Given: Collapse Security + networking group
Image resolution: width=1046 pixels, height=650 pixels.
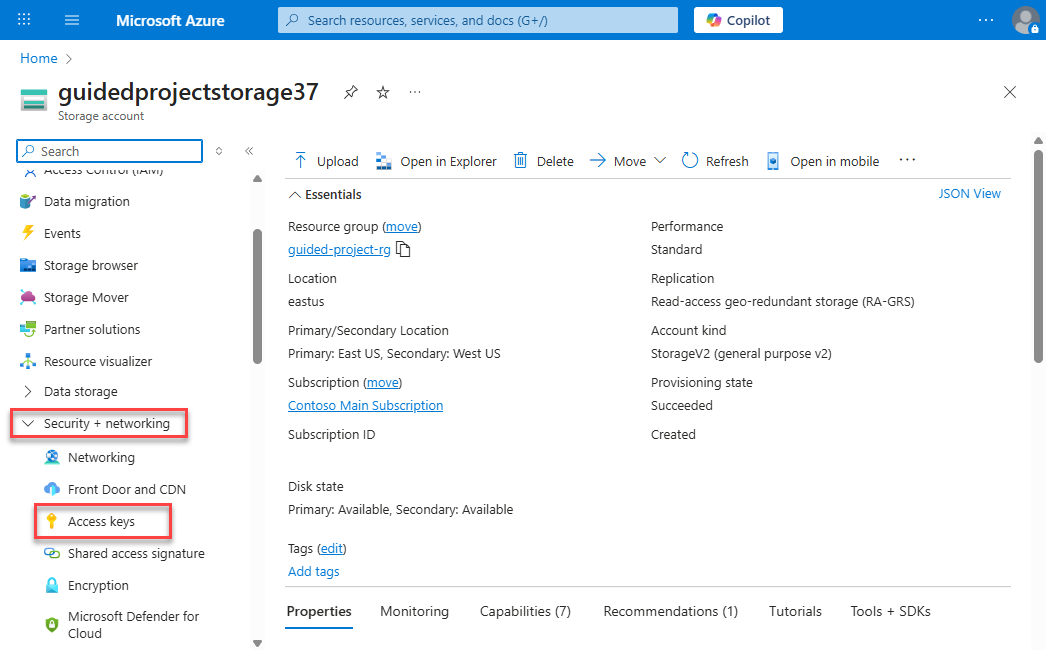Looking at the screenshot, I should [x=99, y=424].
